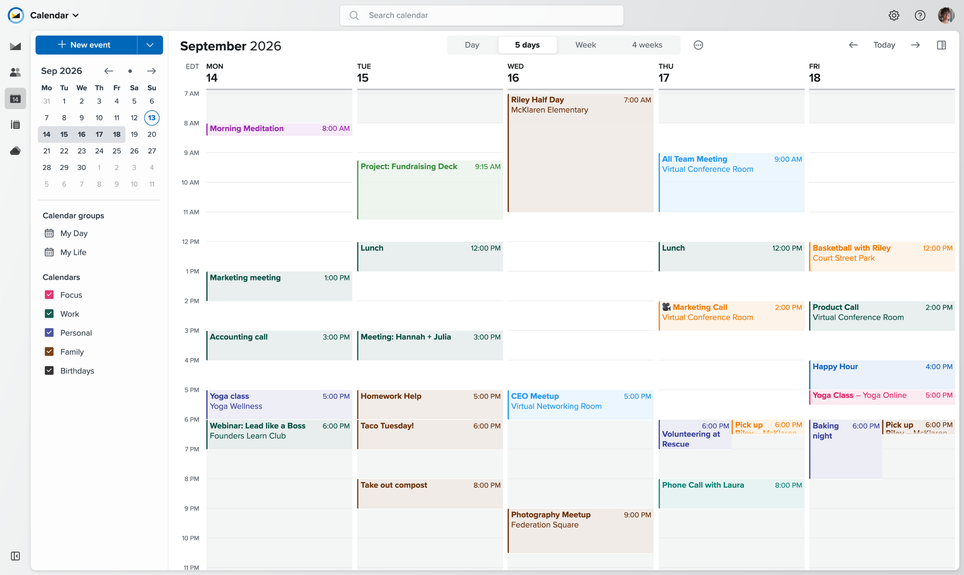Collapse the sidebar using bottom-left panel icon
Screen dimensions: 964x575
pos(15,556)
